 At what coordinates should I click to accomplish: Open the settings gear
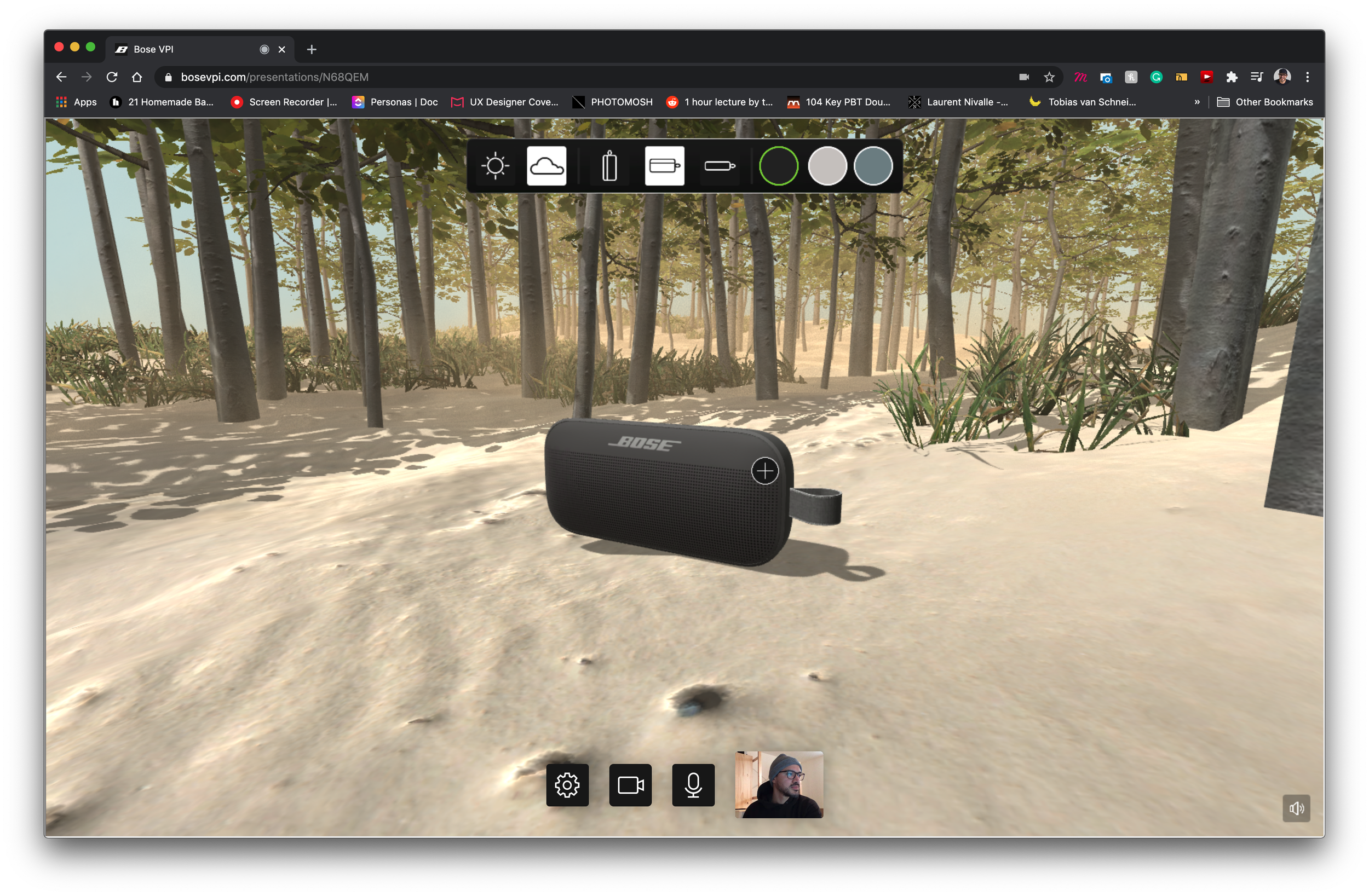click(567, 785)
